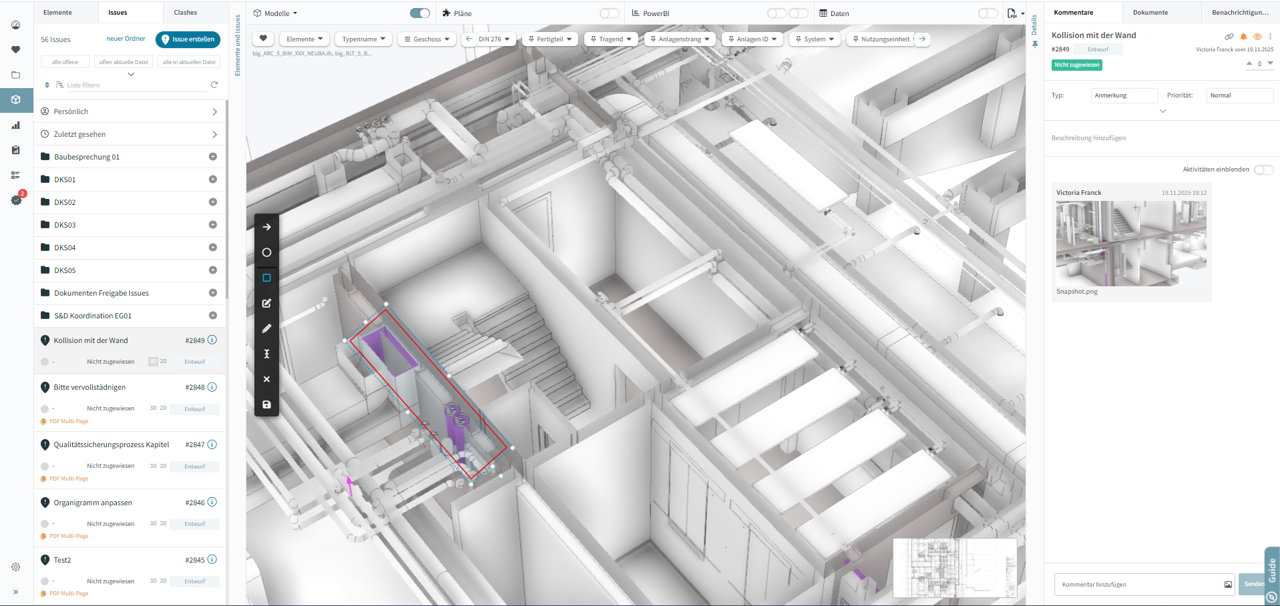Open the Dokumente tab
The image size is (1280, 606).
(x=1150, y=12)
